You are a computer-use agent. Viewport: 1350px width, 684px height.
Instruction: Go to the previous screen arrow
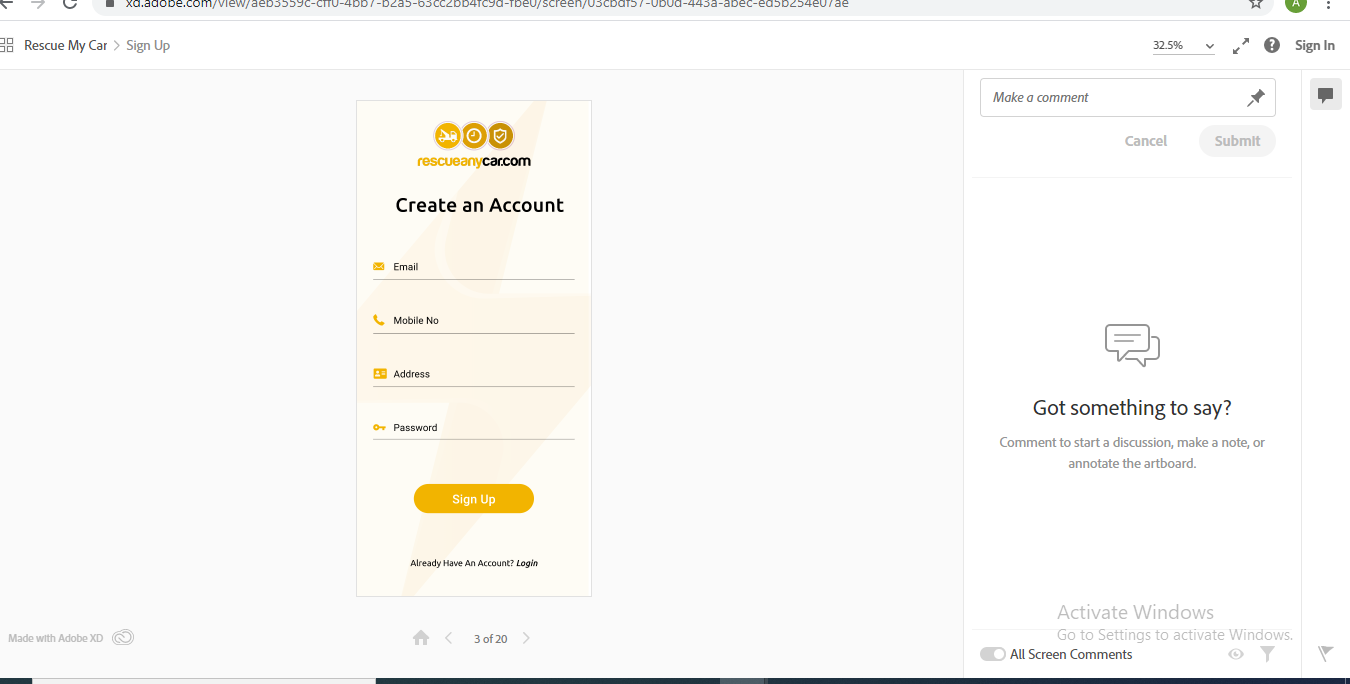coord(449,638)
